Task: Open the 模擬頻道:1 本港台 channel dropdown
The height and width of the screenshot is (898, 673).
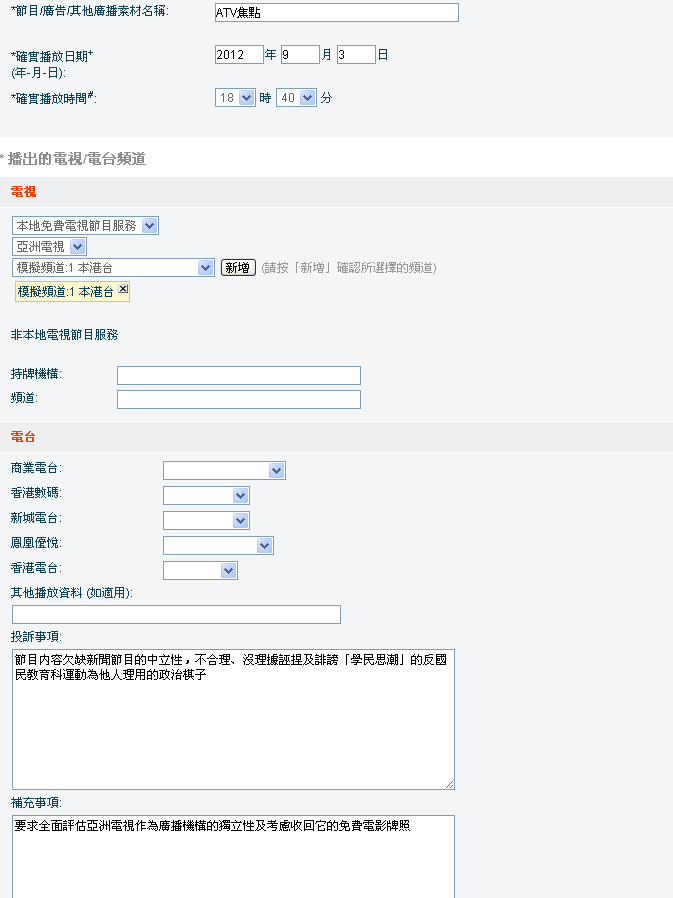Action: tap(113, 268)
